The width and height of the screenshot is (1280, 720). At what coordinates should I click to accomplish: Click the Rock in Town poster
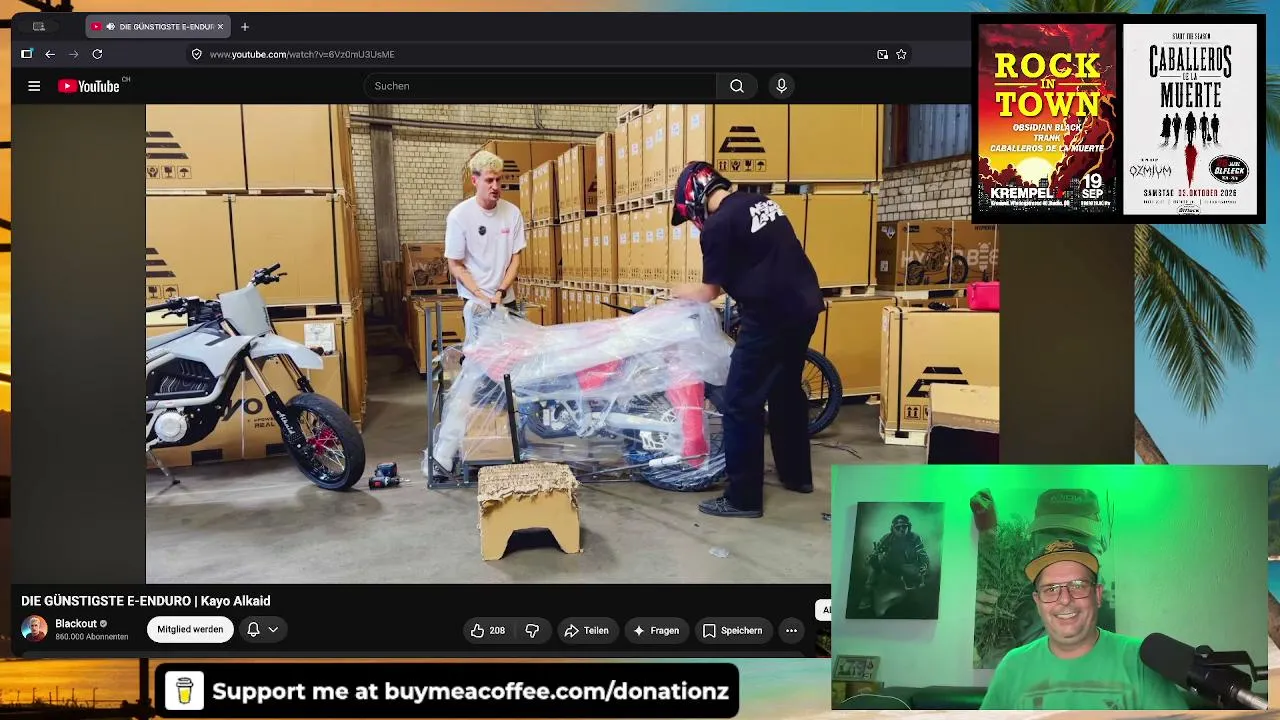coord(1047,118)
